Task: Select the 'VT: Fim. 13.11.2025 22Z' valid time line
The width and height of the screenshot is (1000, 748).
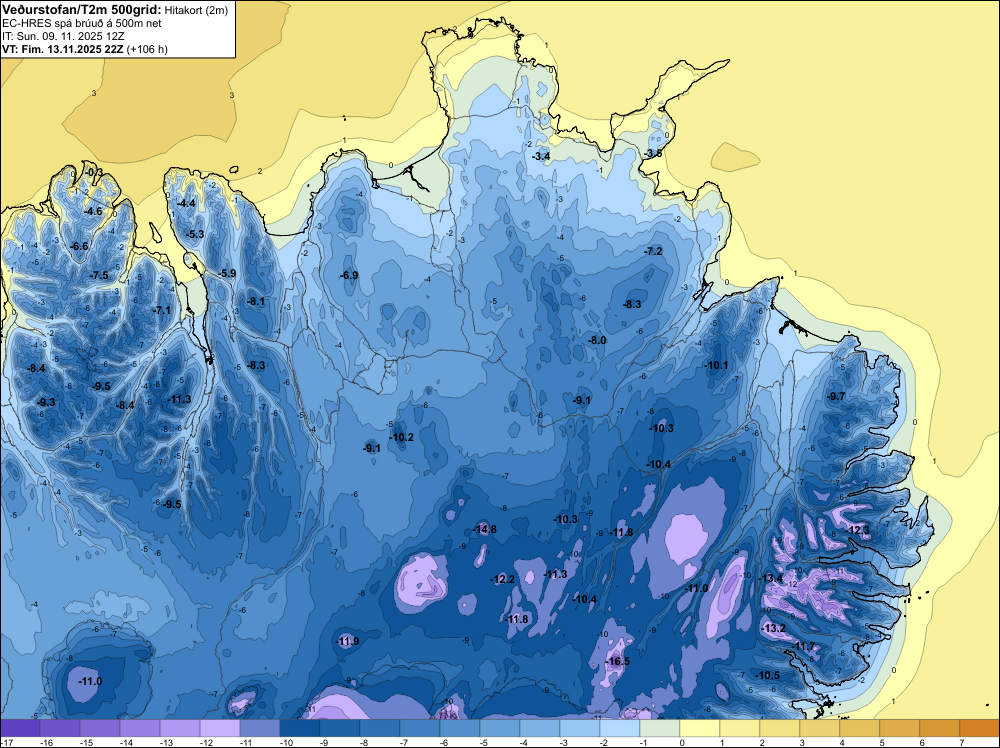Action: [x=63, y=49]
